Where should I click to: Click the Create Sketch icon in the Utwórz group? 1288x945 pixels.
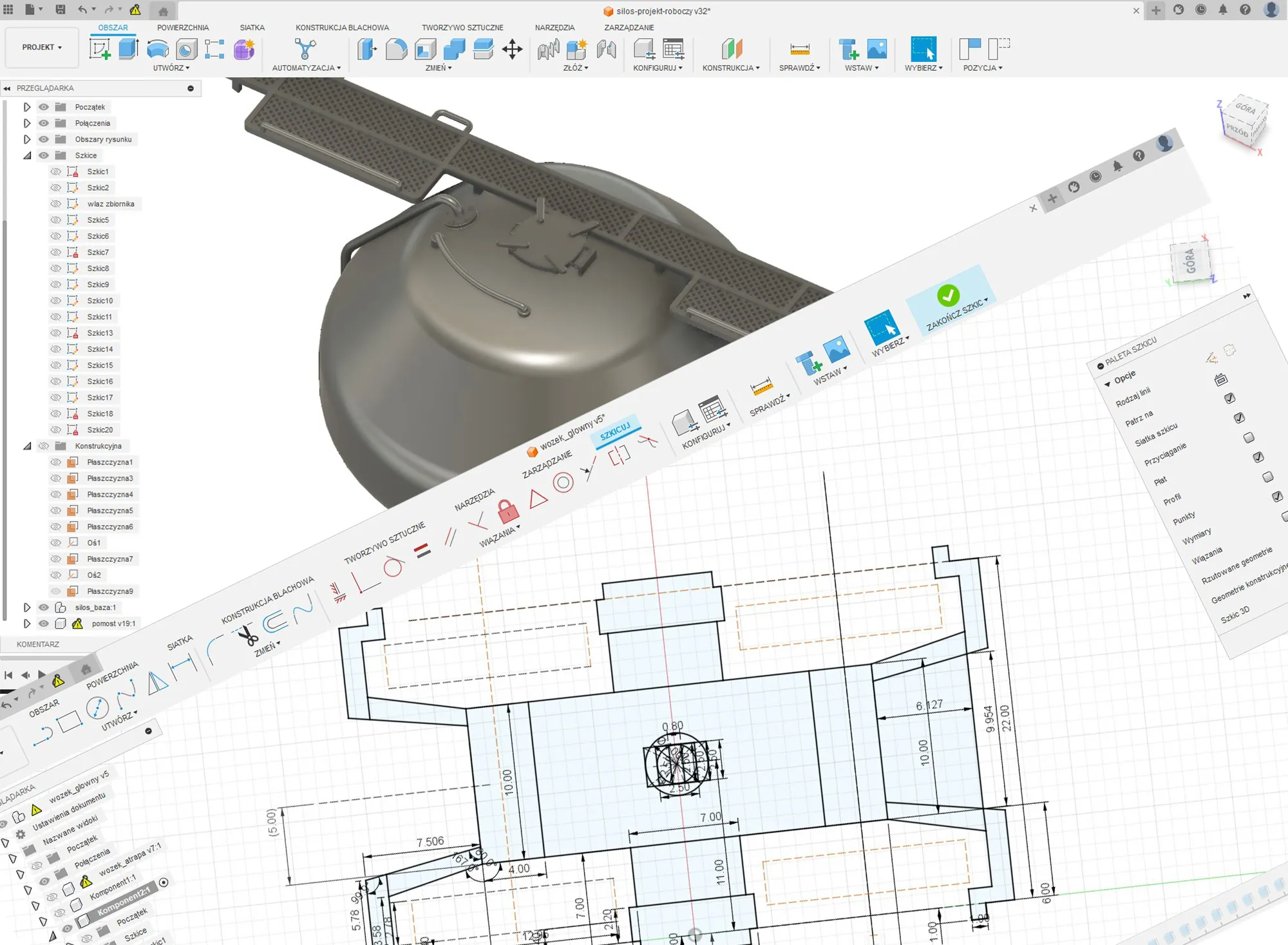pos(100,49)
